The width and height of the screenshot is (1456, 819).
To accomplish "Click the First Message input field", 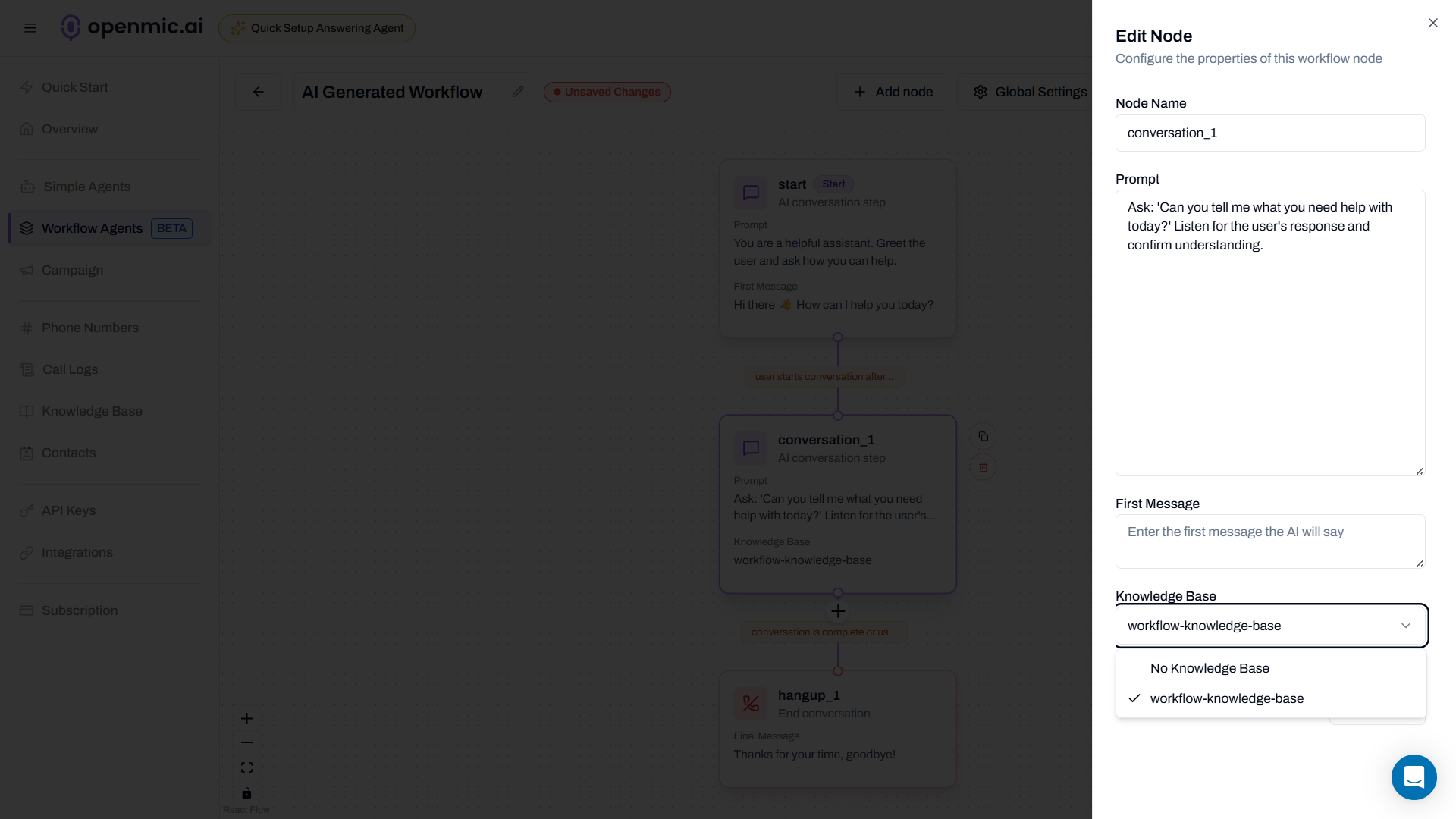I will (1270, 541).
